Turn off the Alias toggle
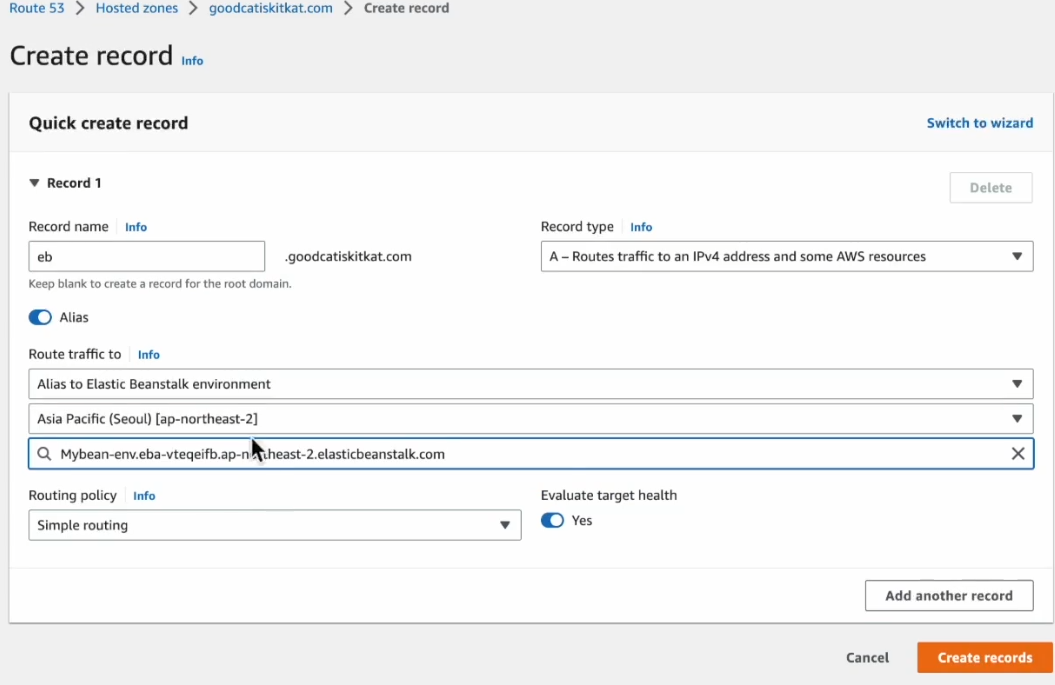This screenshot has height=685, width=1055. 40,317
